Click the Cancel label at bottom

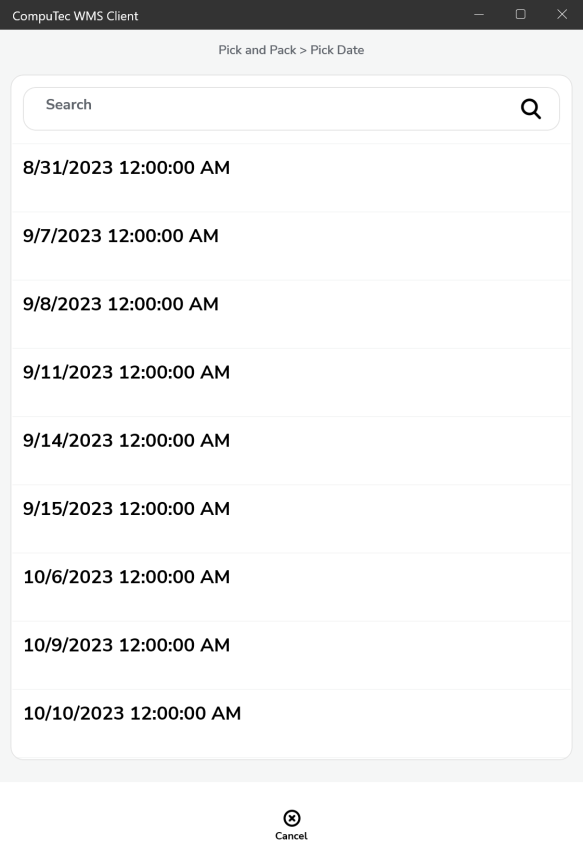[291, 836]
